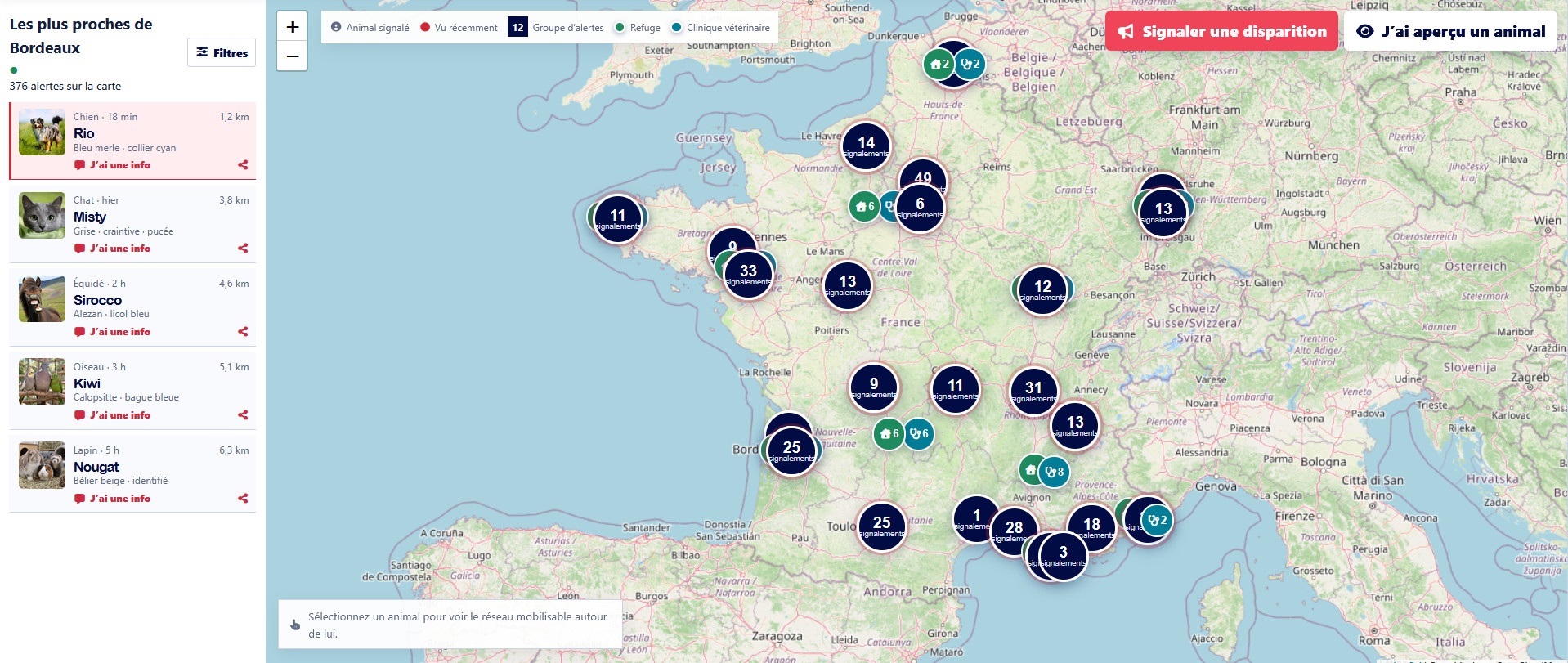Screen dimensions: 1568x663
Task: Share the Rio alert
Action: (x=243, y=165)
